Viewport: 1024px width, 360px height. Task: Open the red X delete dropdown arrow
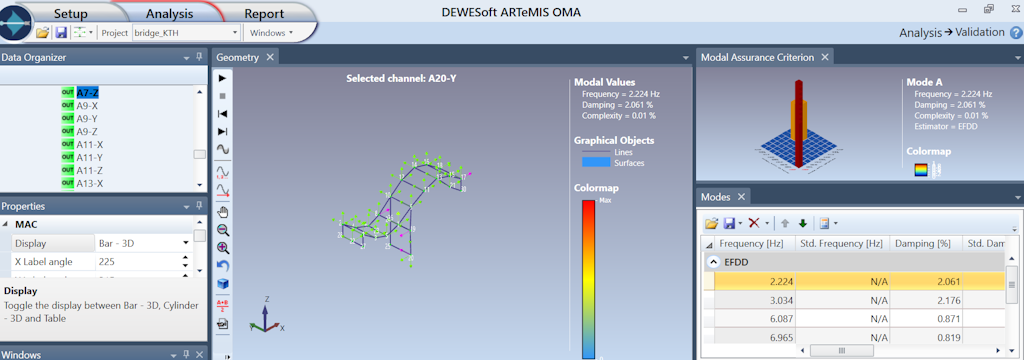767,224
